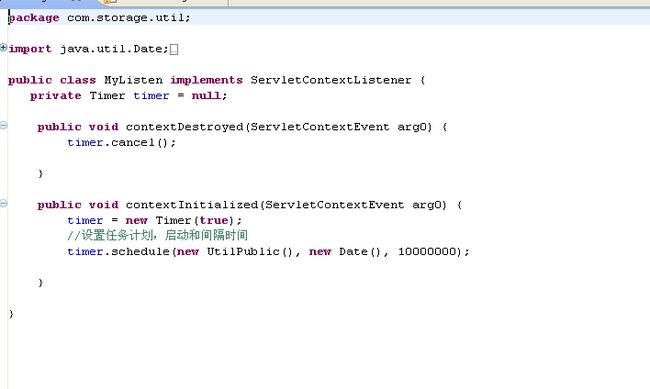This screenshot has height=389, width=650.
Task: Click new Date() in schedule call
Action: coord(344,252)
